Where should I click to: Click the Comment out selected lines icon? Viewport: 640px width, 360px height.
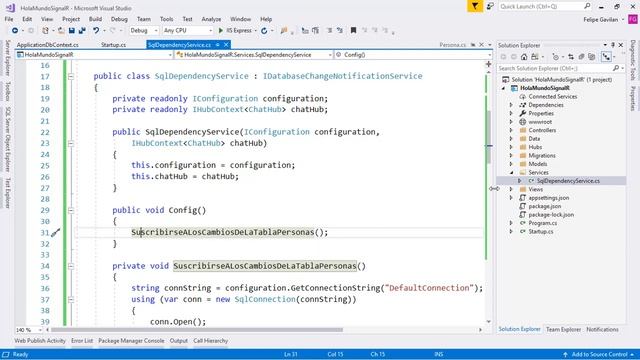tap(329, 31)
